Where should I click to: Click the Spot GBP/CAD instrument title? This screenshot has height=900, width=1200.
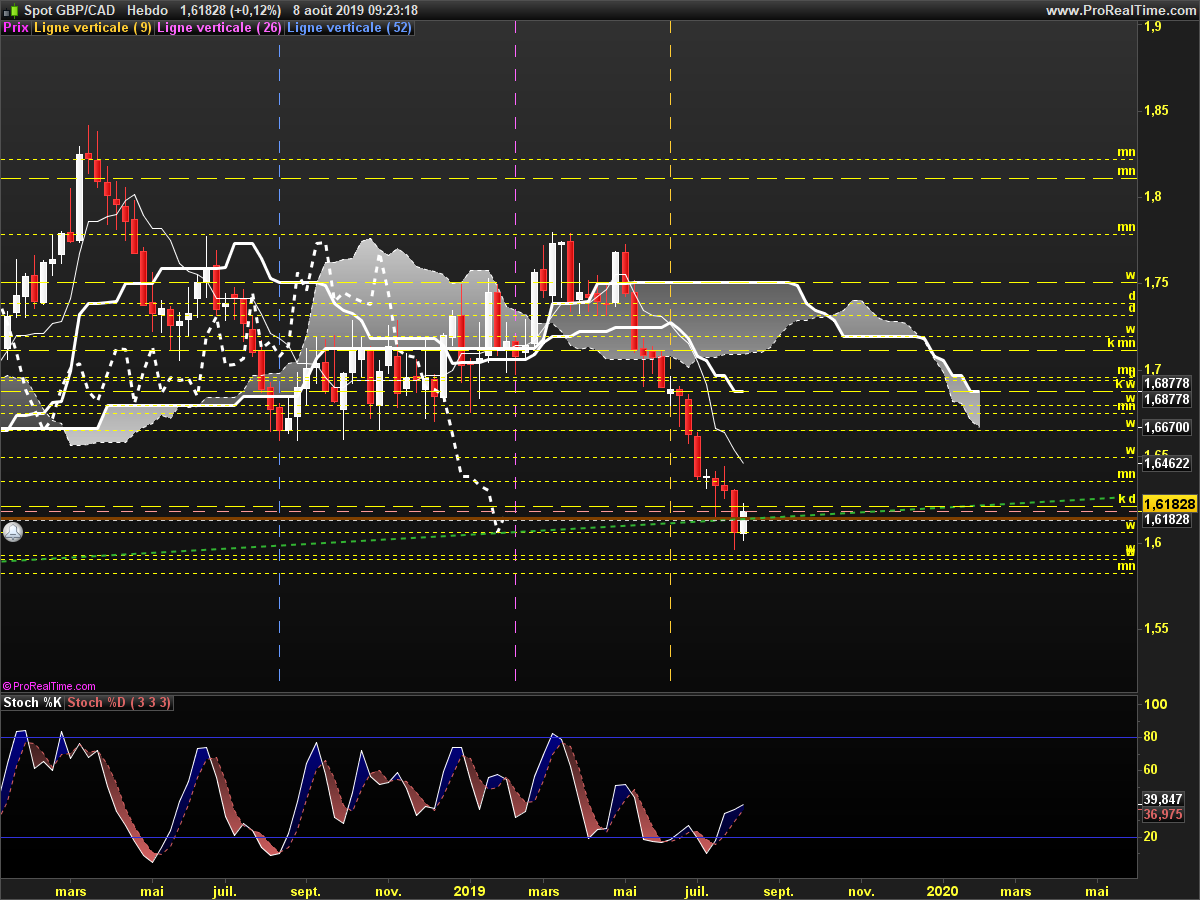[x=68, y=10]
